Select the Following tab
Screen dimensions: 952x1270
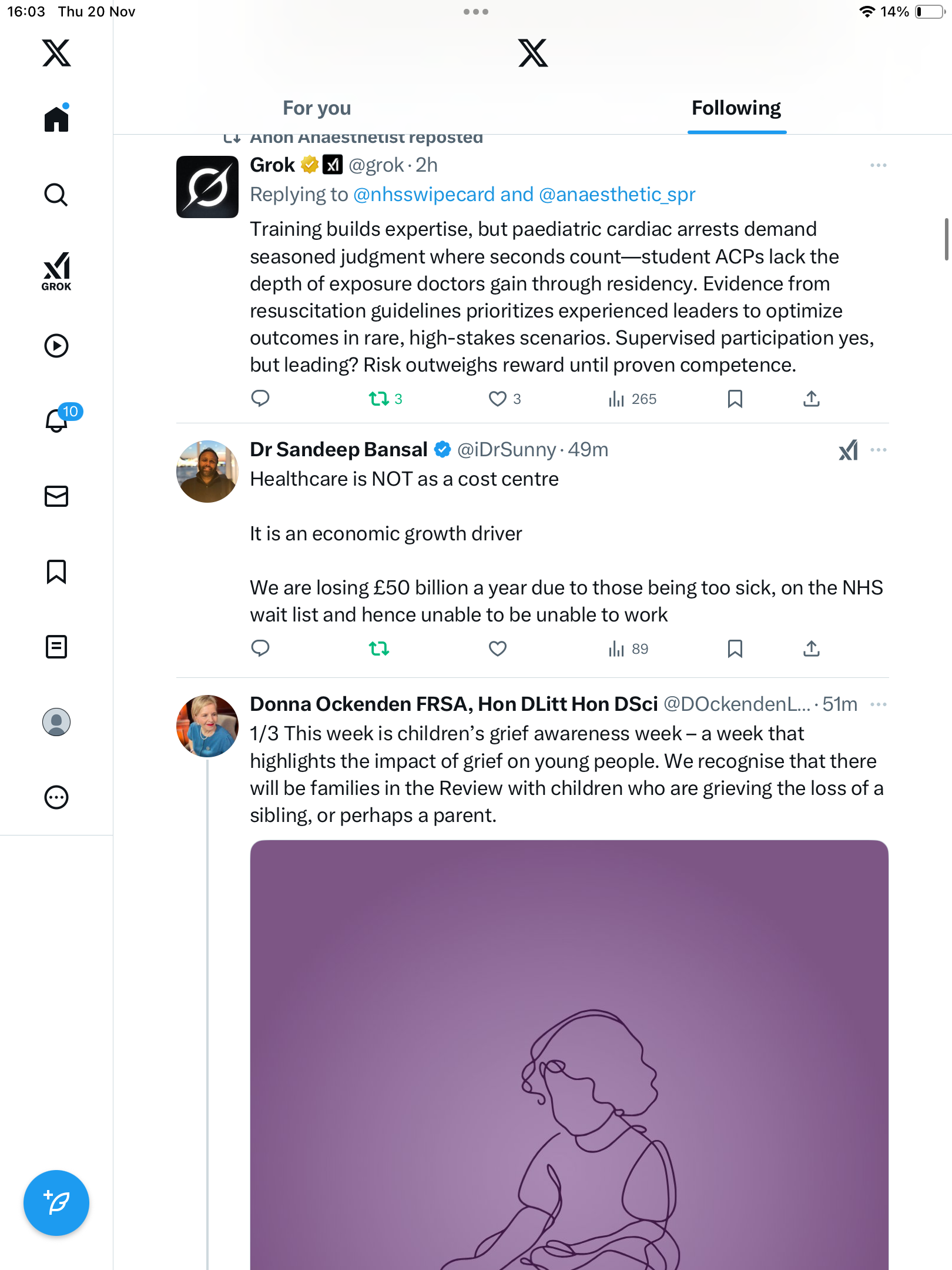pyautogui.click(x=736, y=108)
